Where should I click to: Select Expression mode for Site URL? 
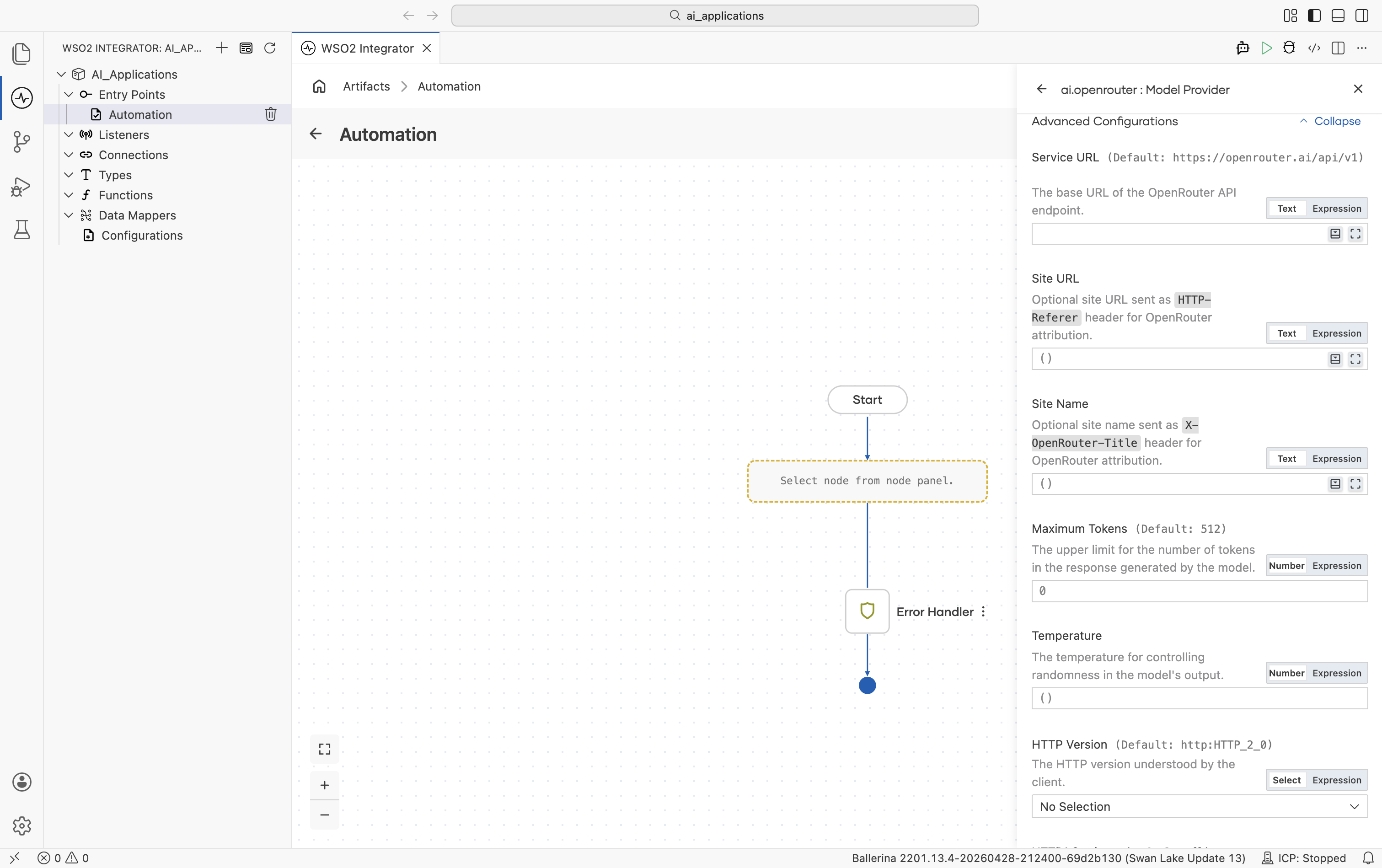pyautogui.click(x=1337, y=333)
